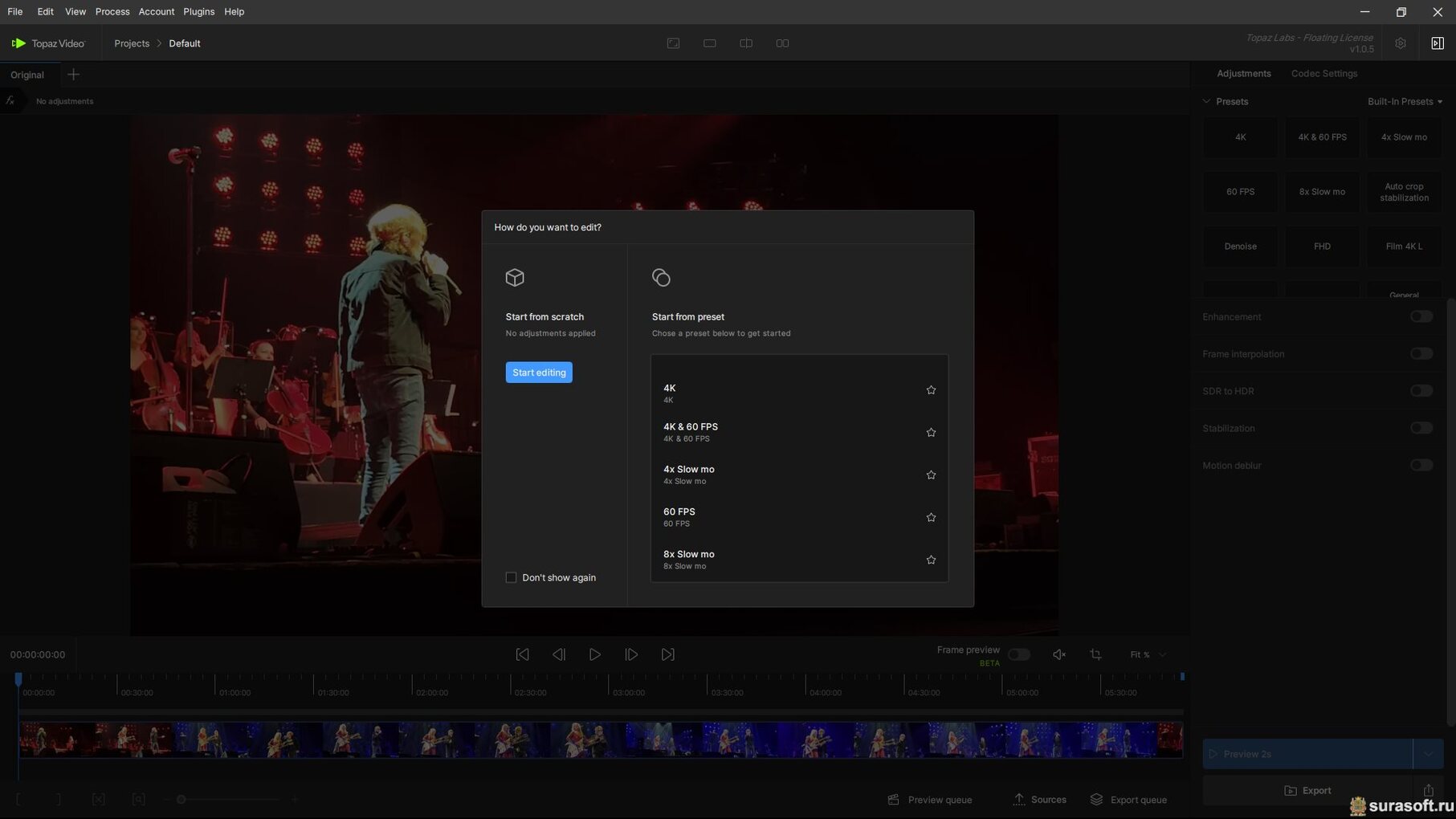The height and width of the screenshot is (819, 1456).
Task: Toggle the Frame preview switch
Action: click(1018, 654)
